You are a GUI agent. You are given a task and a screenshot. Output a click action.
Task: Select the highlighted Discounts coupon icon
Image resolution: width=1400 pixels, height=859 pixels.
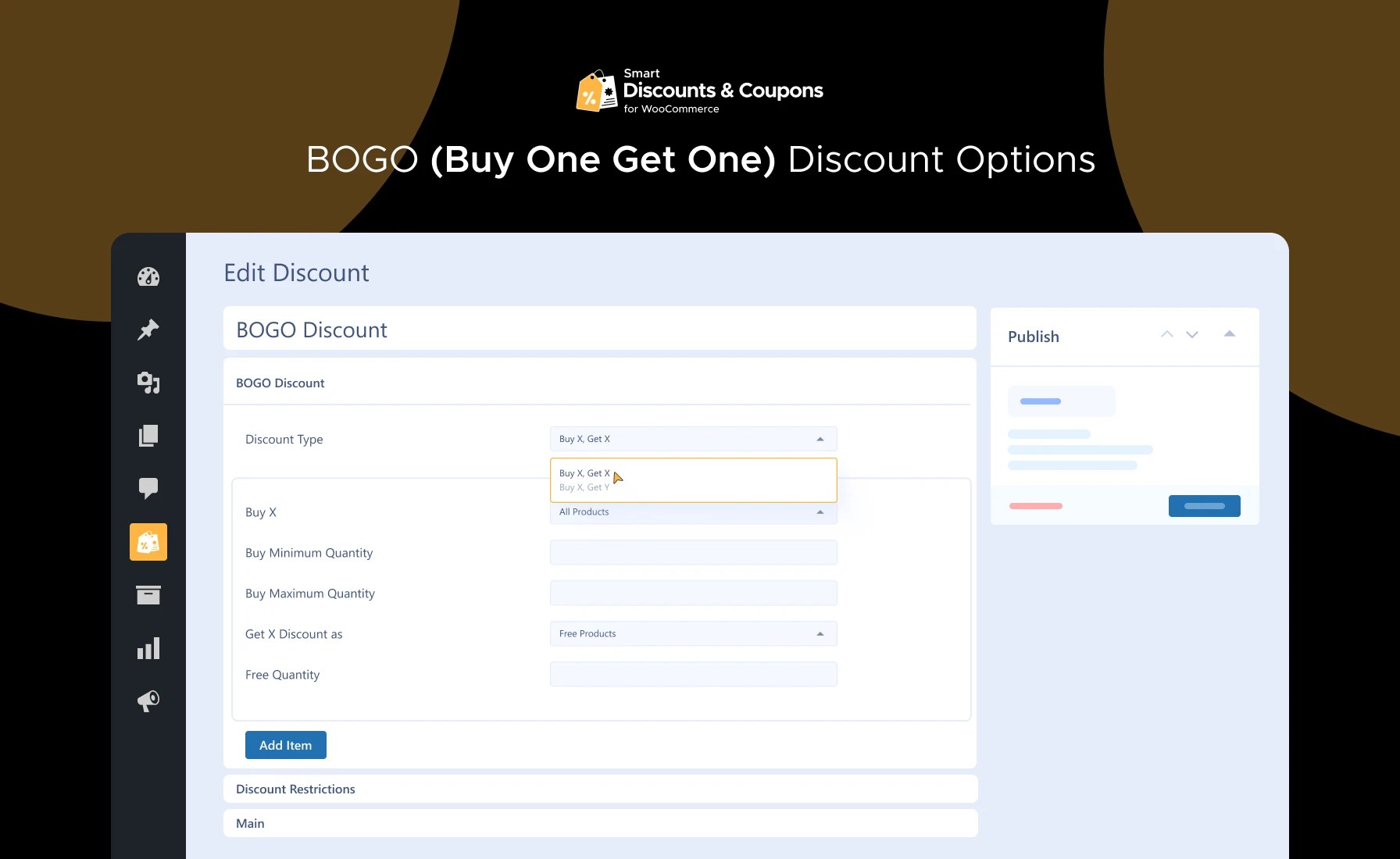point(148,541)
